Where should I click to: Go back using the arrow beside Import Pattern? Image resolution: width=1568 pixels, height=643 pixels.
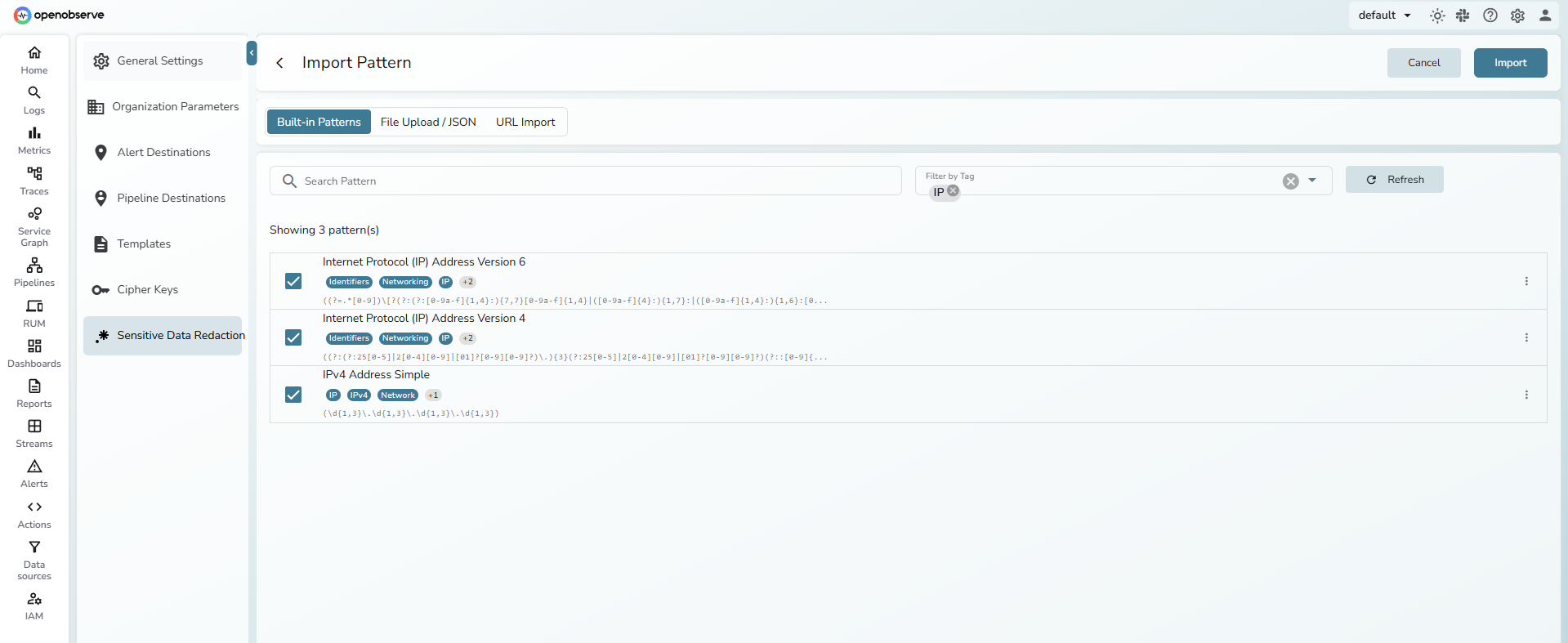[x=279, y=63]
